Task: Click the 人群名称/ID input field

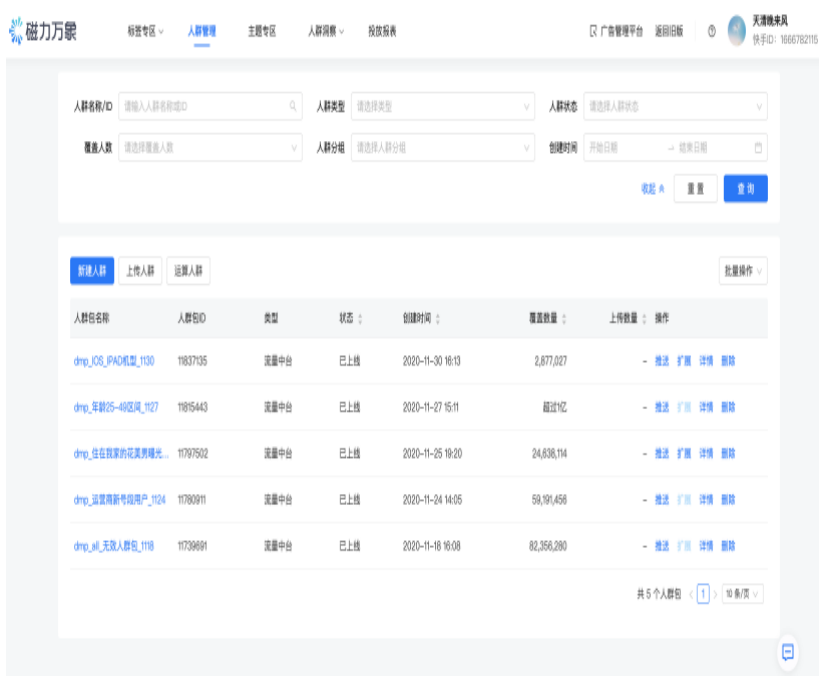Action: click(200, 106)
